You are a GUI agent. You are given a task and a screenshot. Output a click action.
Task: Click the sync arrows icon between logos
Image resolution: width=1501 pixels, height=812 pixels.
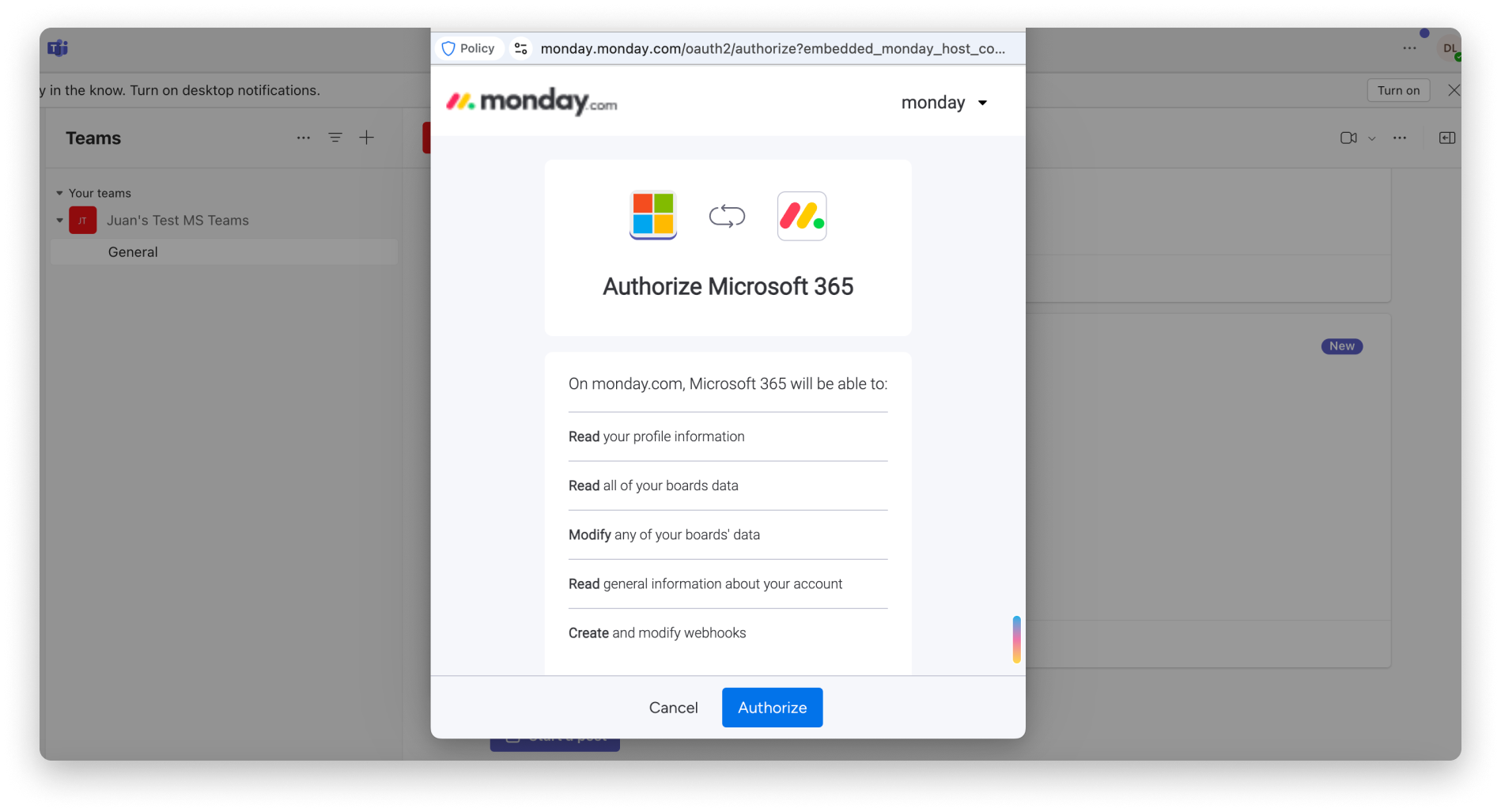pos(727,216)
